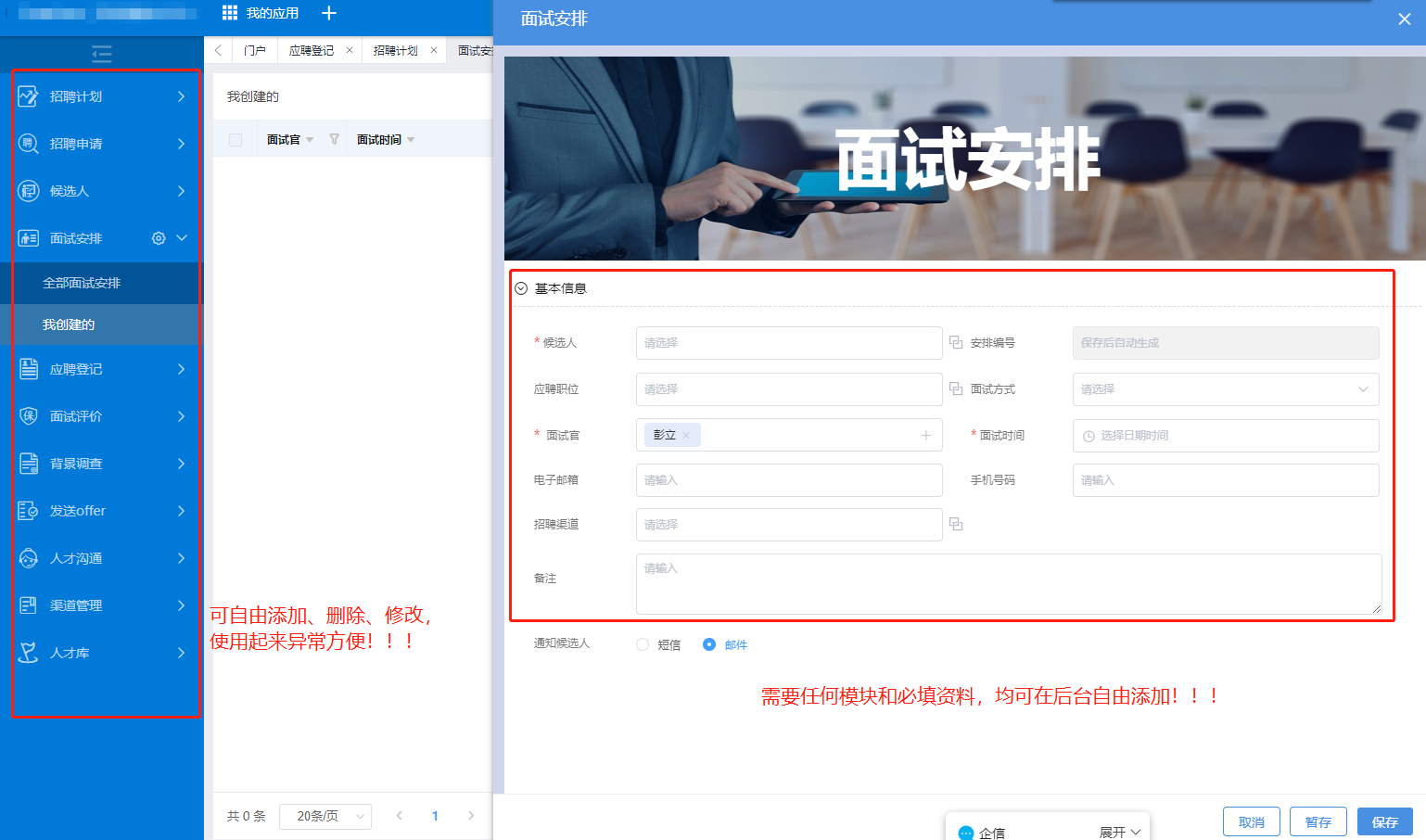The image size is (1426, 840).
Task: Expand the 企信 panel with 展开
Action: [x=1120, y=833]
